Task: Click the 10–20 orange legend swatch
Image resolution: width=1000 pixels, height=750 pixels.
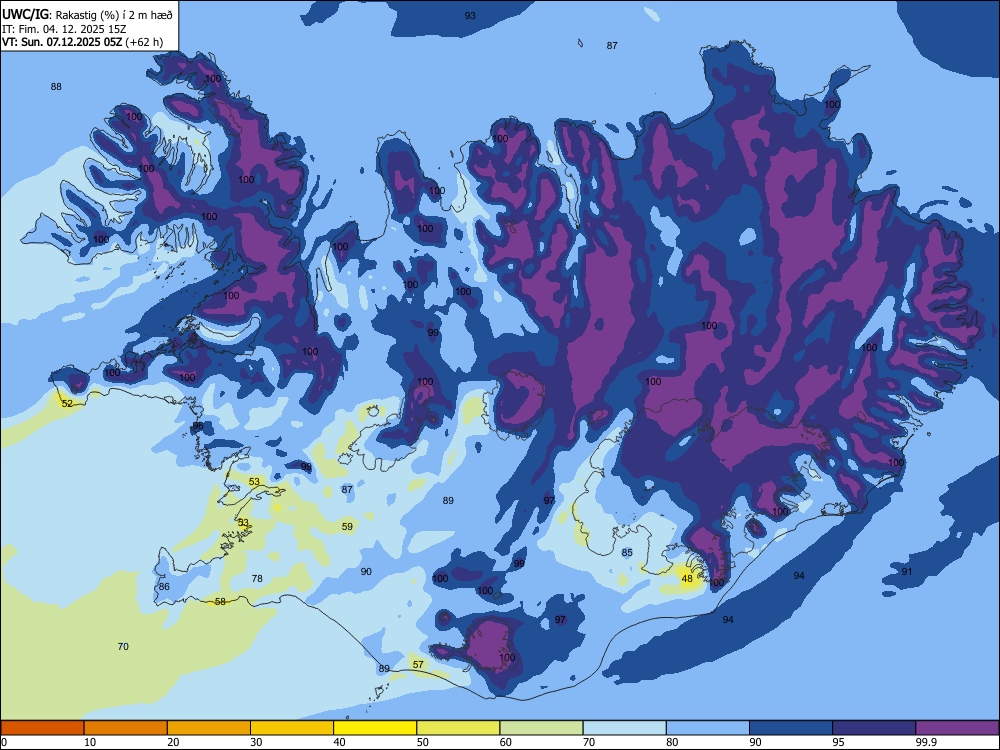Action: tap(126, 728)
